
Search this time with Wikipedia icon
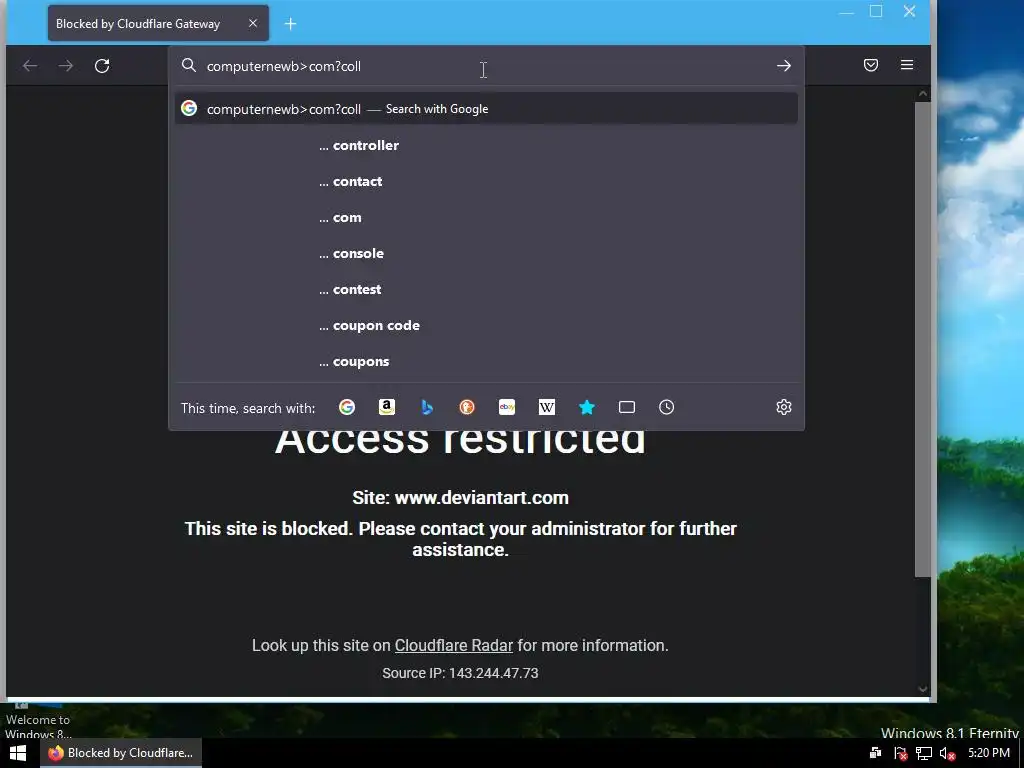click(x=547, y=408)
